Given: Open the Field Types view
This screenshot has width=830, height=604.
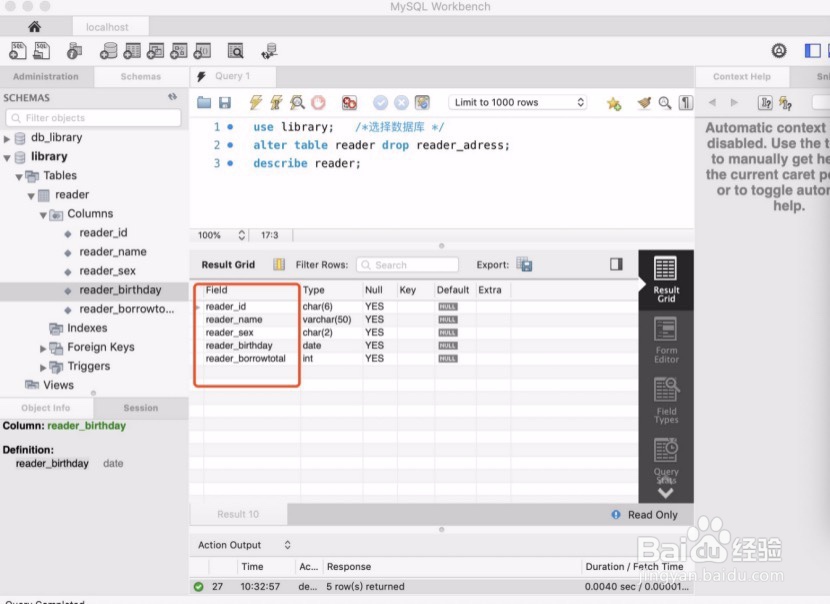Looking at the screenshot, I should point(665,400).
